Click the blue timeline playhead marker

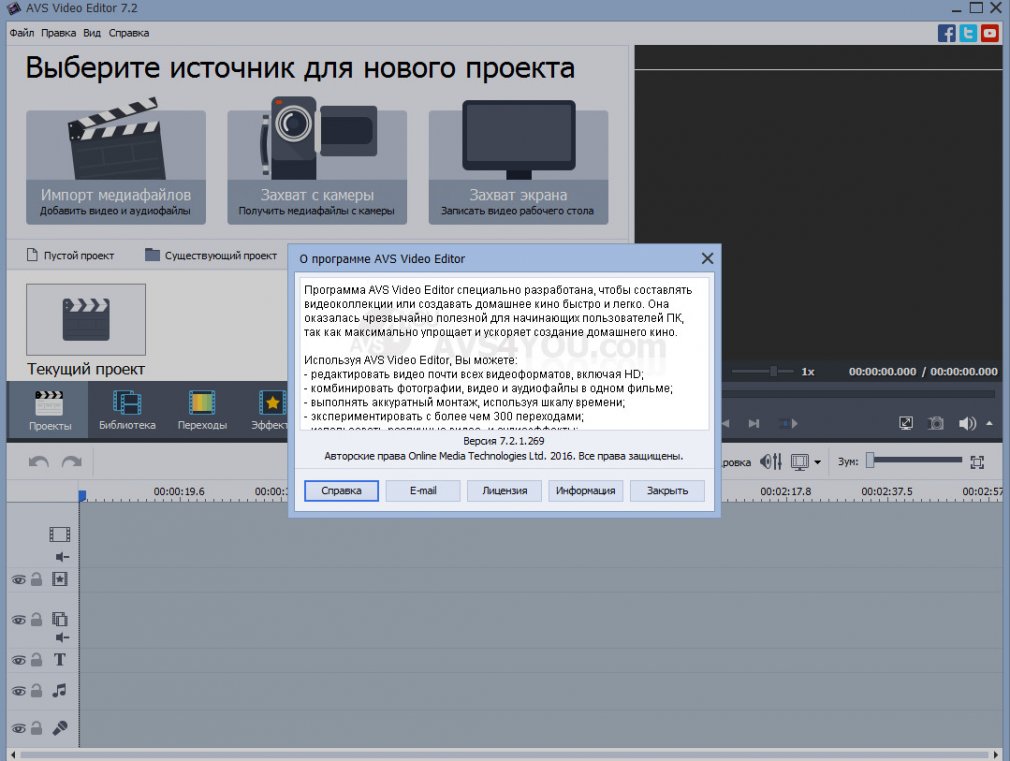(x=82, y=496)
